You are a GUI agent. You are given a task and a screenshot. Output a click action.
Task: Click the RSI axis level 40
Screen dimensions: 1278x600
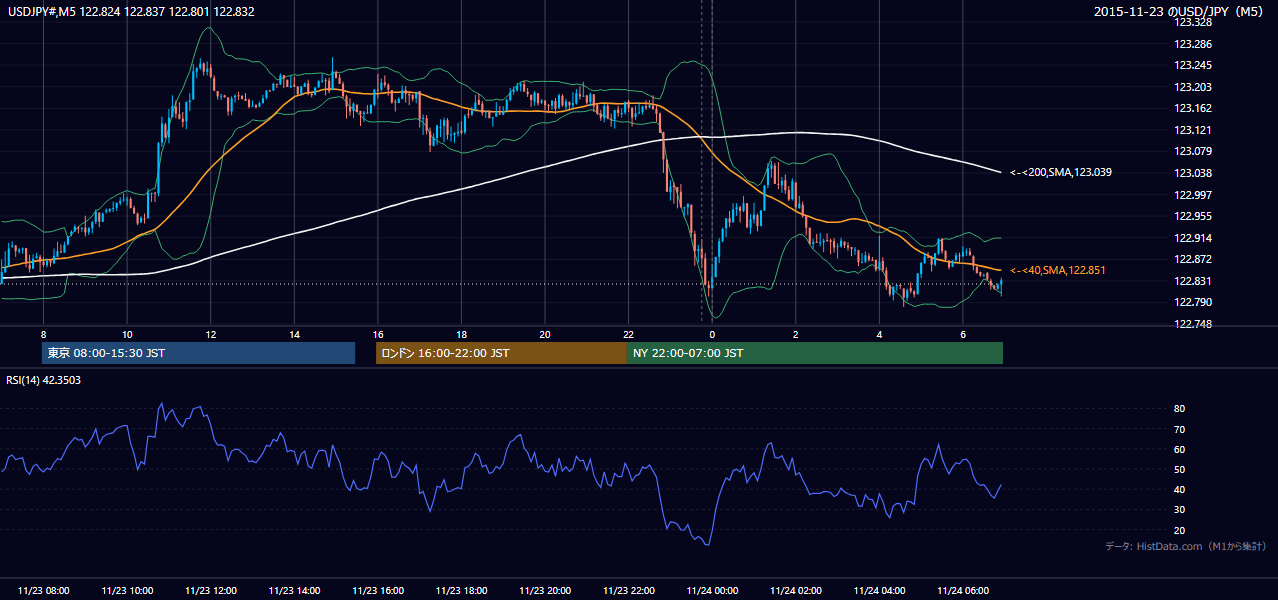point(1180,489)
